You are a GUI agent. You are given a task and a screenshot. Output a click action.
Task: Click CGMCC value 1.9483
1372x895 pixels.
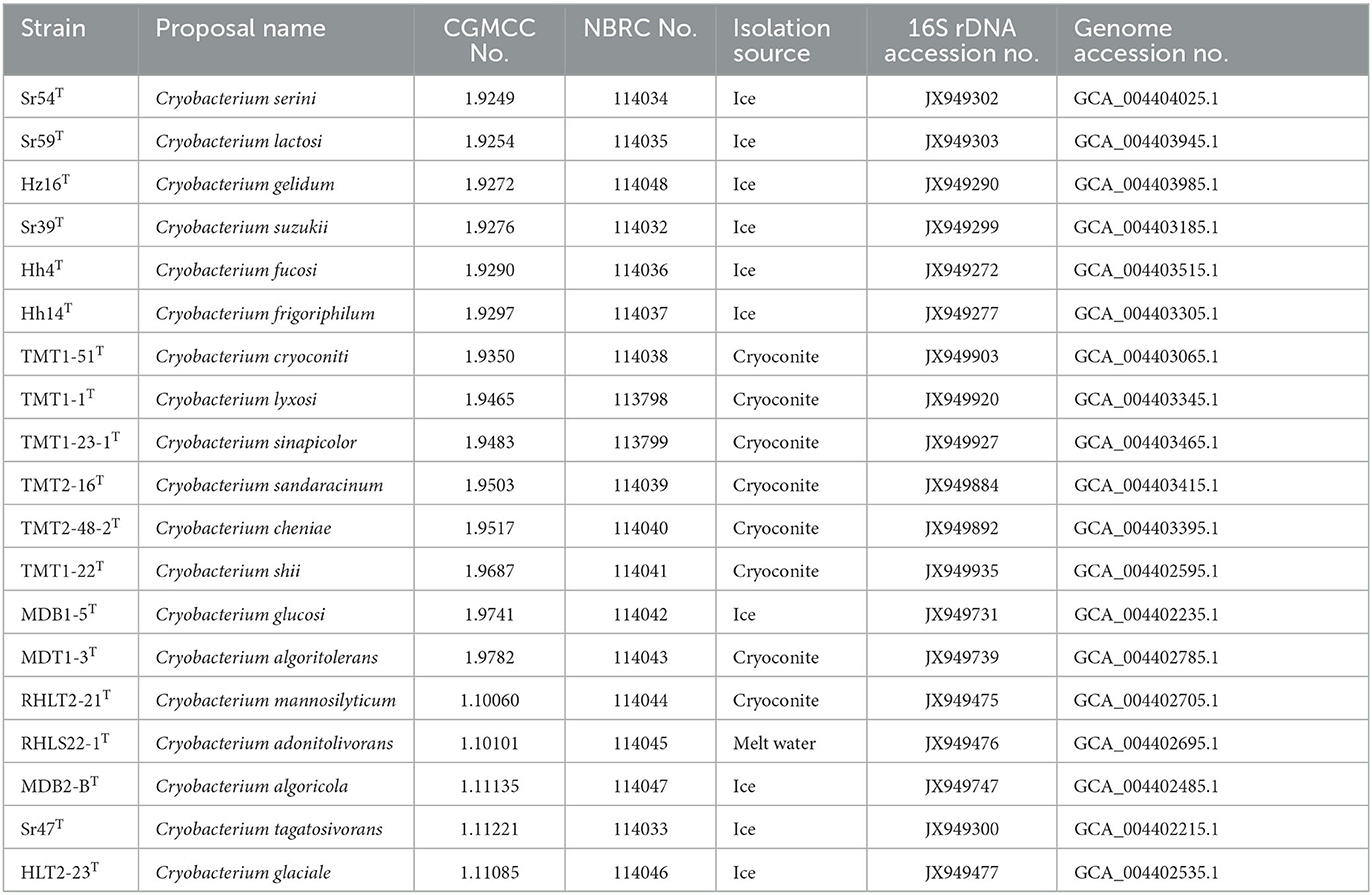pos(489,442)
